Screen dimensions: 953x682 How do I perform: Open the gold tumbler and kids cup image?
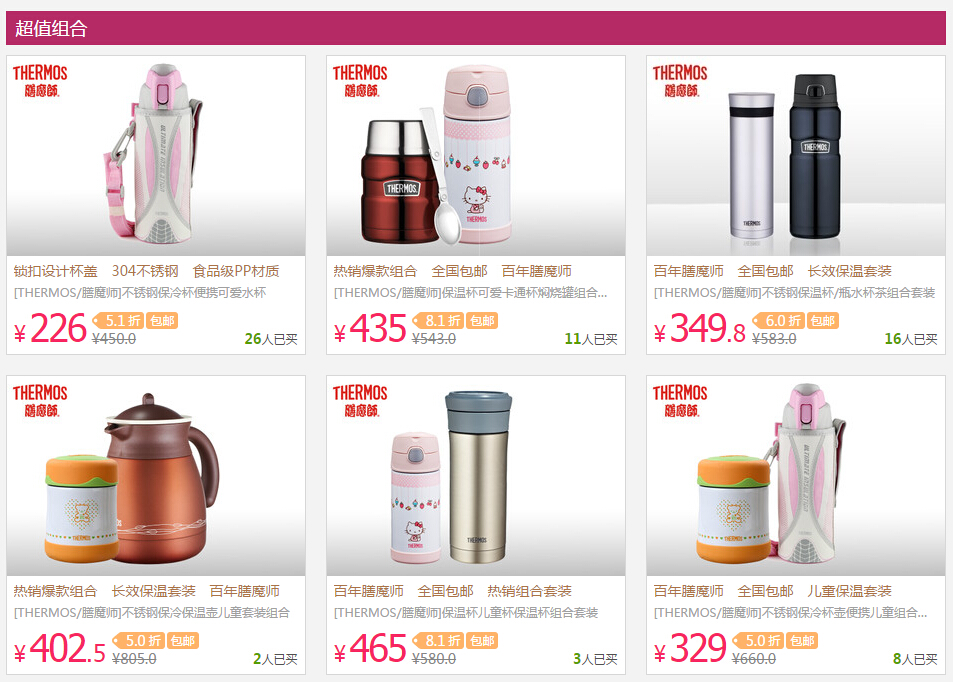[x=476, y=475]
